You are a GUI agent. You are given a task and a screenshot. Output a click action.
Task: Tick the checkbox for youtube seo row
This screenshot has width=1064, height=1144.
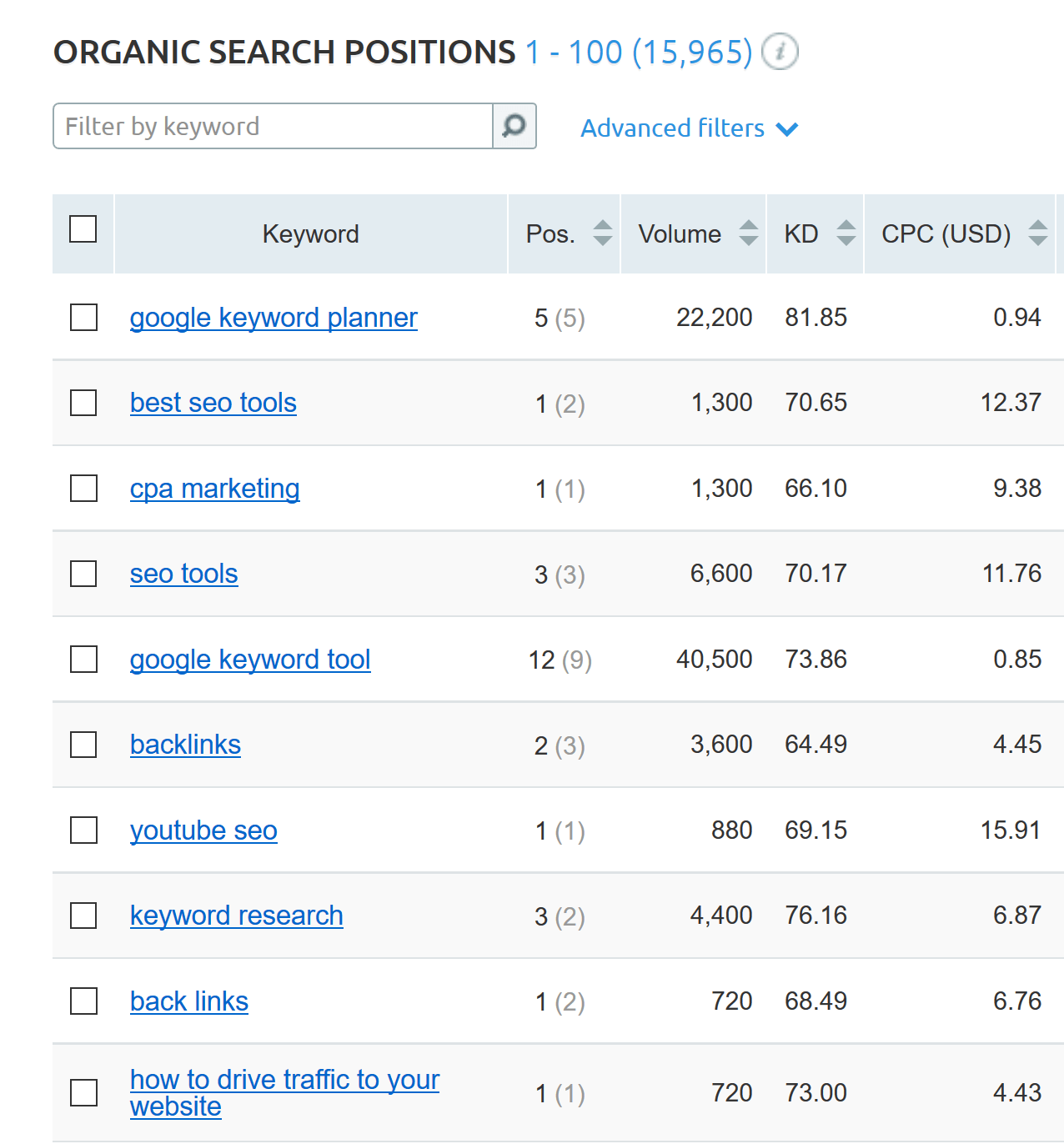click(83, 830)
